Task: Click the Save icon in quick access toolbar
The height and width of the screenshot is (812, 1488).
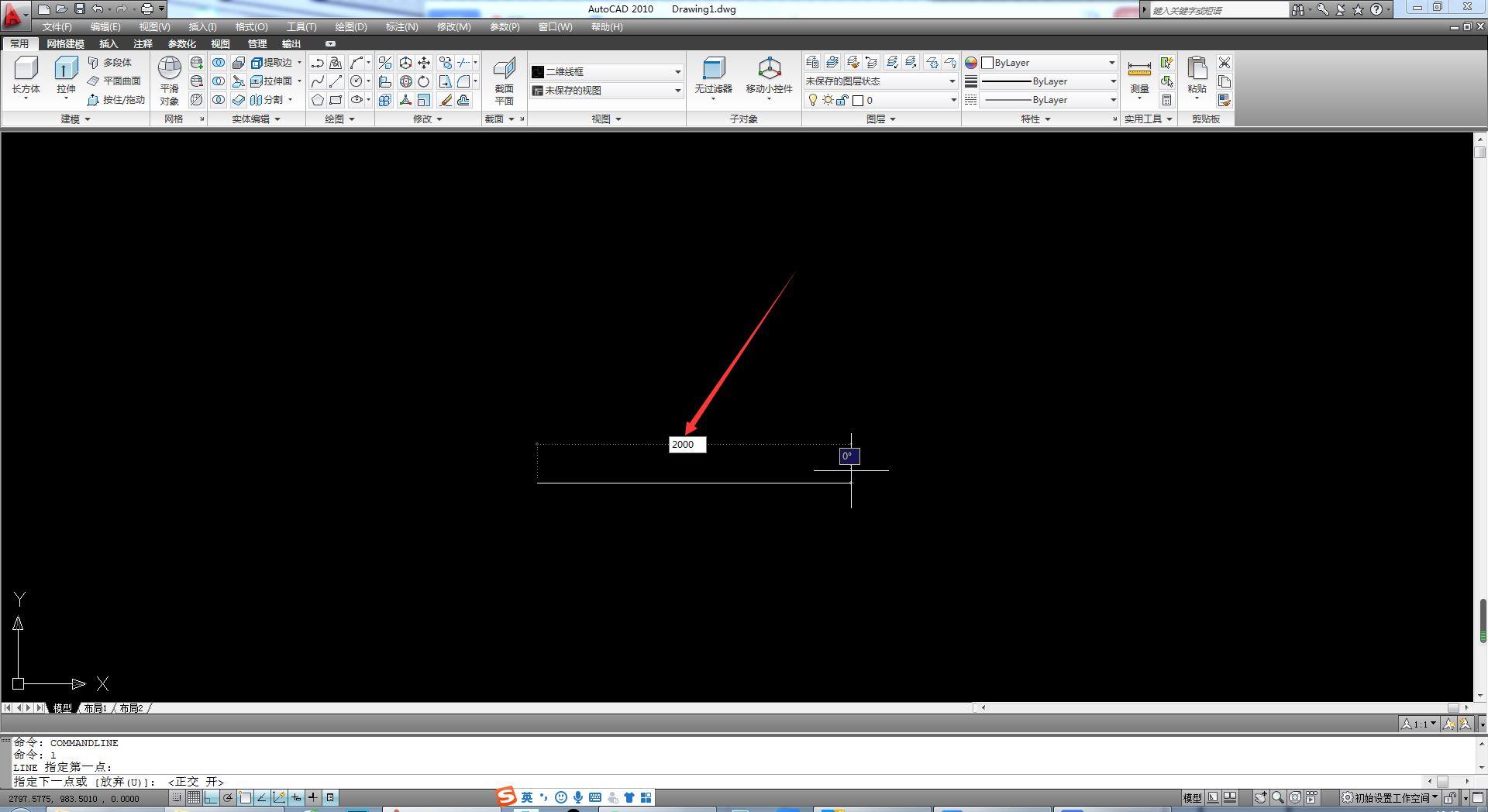Action: tap(79, 9)
